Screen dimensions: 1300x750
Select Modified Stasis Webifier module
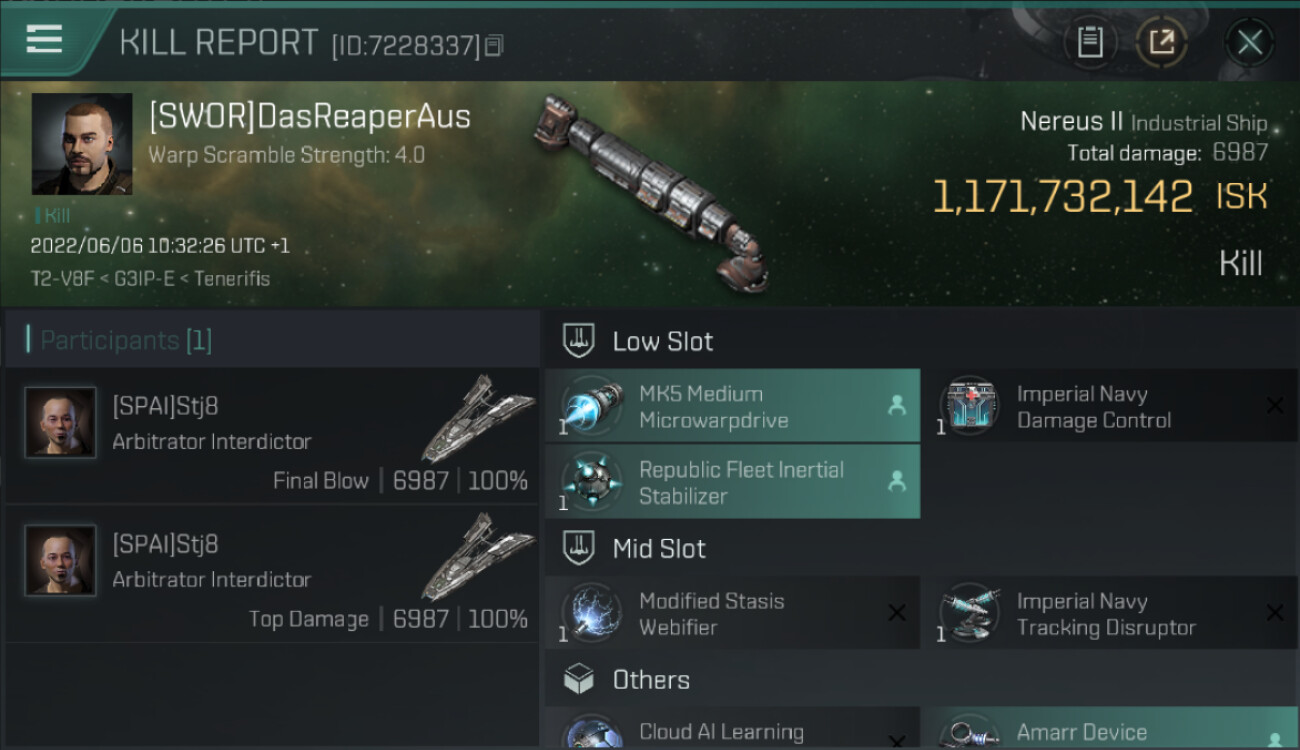pos(732,613)
